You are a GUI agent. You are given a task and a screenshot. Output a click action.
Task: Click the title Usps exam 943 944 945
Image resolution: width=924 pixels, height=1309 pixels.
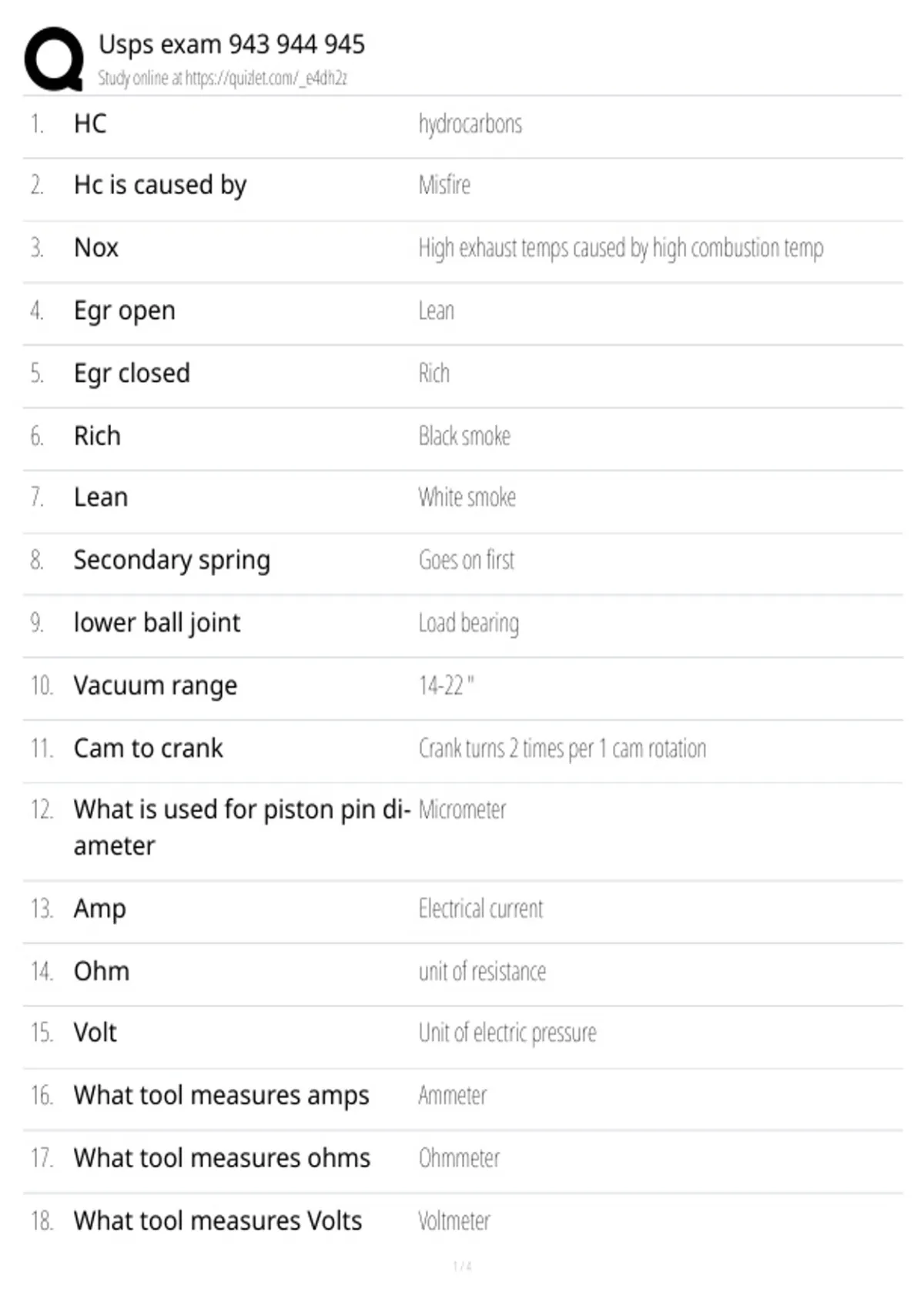click(232, 44)
